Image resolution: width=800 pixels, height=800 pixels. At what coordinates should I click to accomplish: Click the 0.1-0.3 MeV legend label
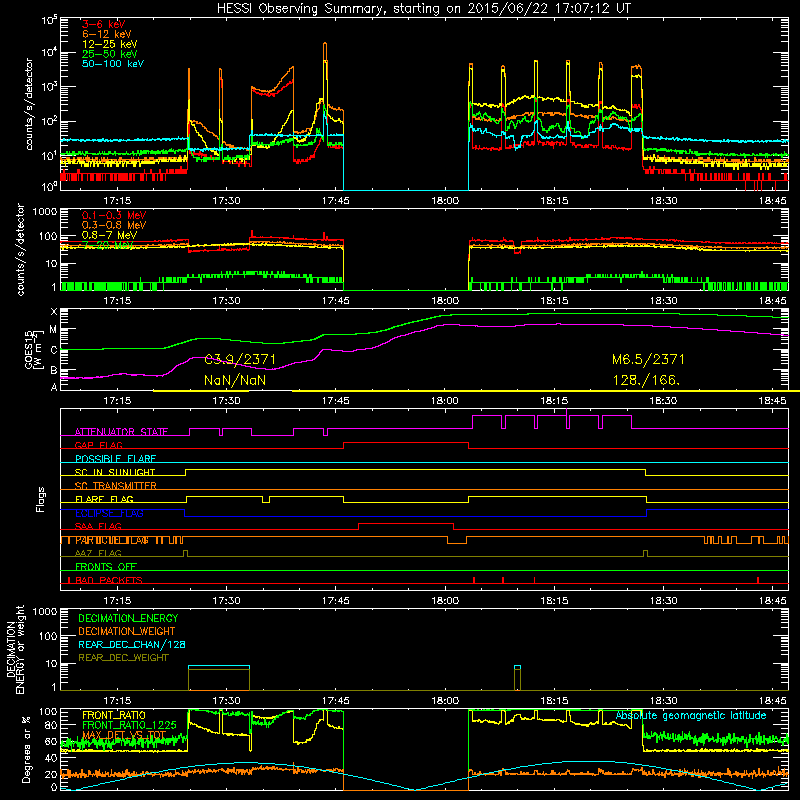pyautogui.click(x=114, y=215)
